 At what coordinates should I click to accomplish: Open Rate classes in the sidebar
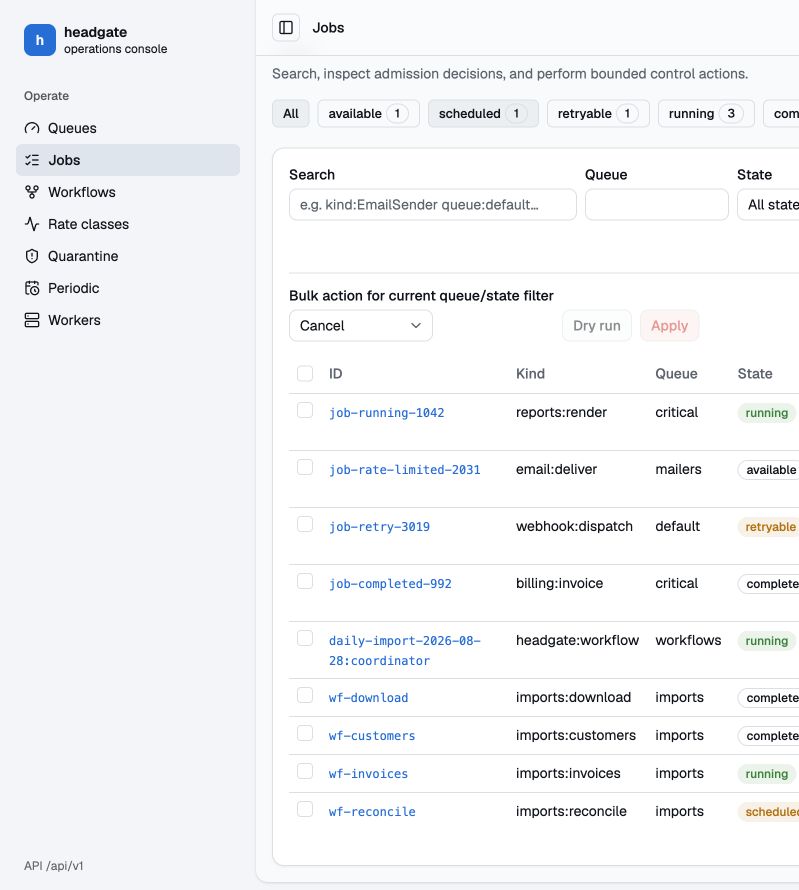coord(128,224)
